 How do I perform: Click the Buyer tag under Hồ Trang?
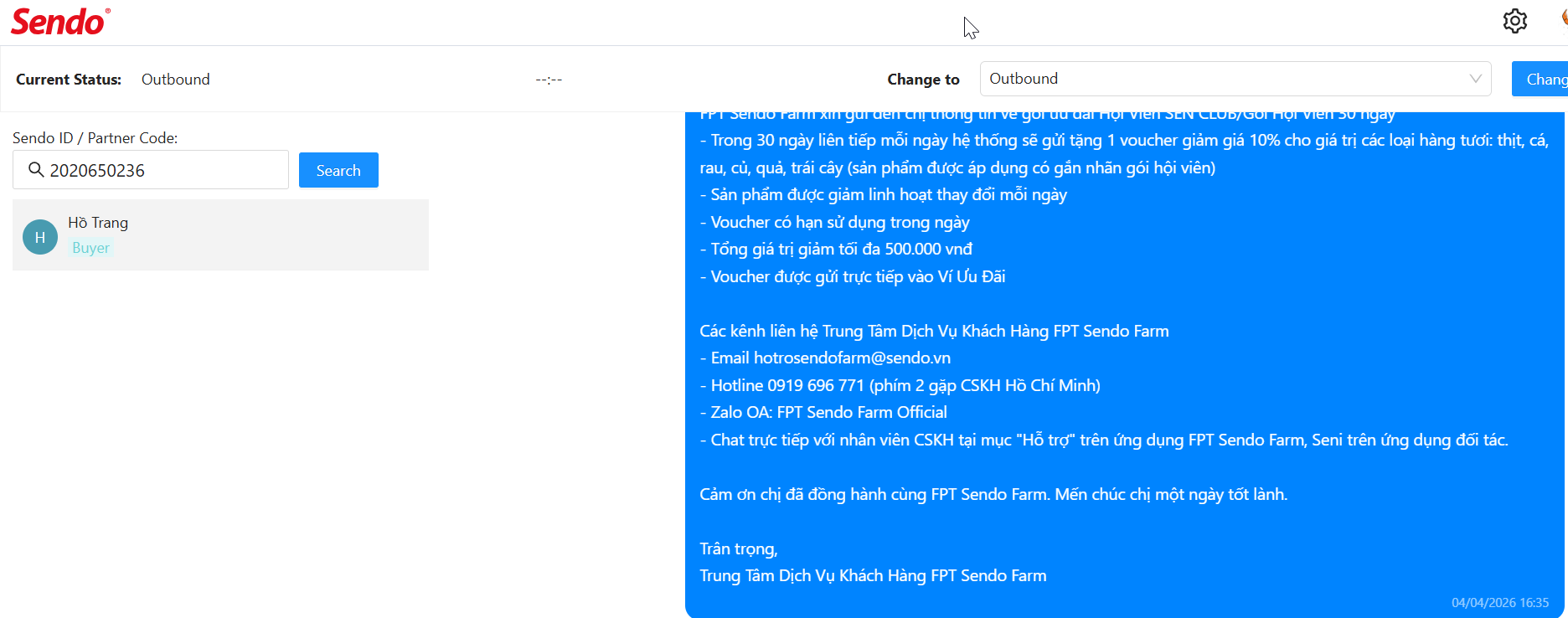click(x=90, y=248)
